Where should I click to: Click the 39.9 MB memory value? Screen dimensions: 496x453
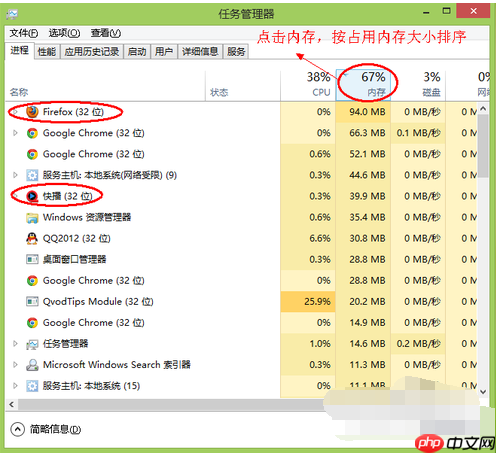click(367, 196)
